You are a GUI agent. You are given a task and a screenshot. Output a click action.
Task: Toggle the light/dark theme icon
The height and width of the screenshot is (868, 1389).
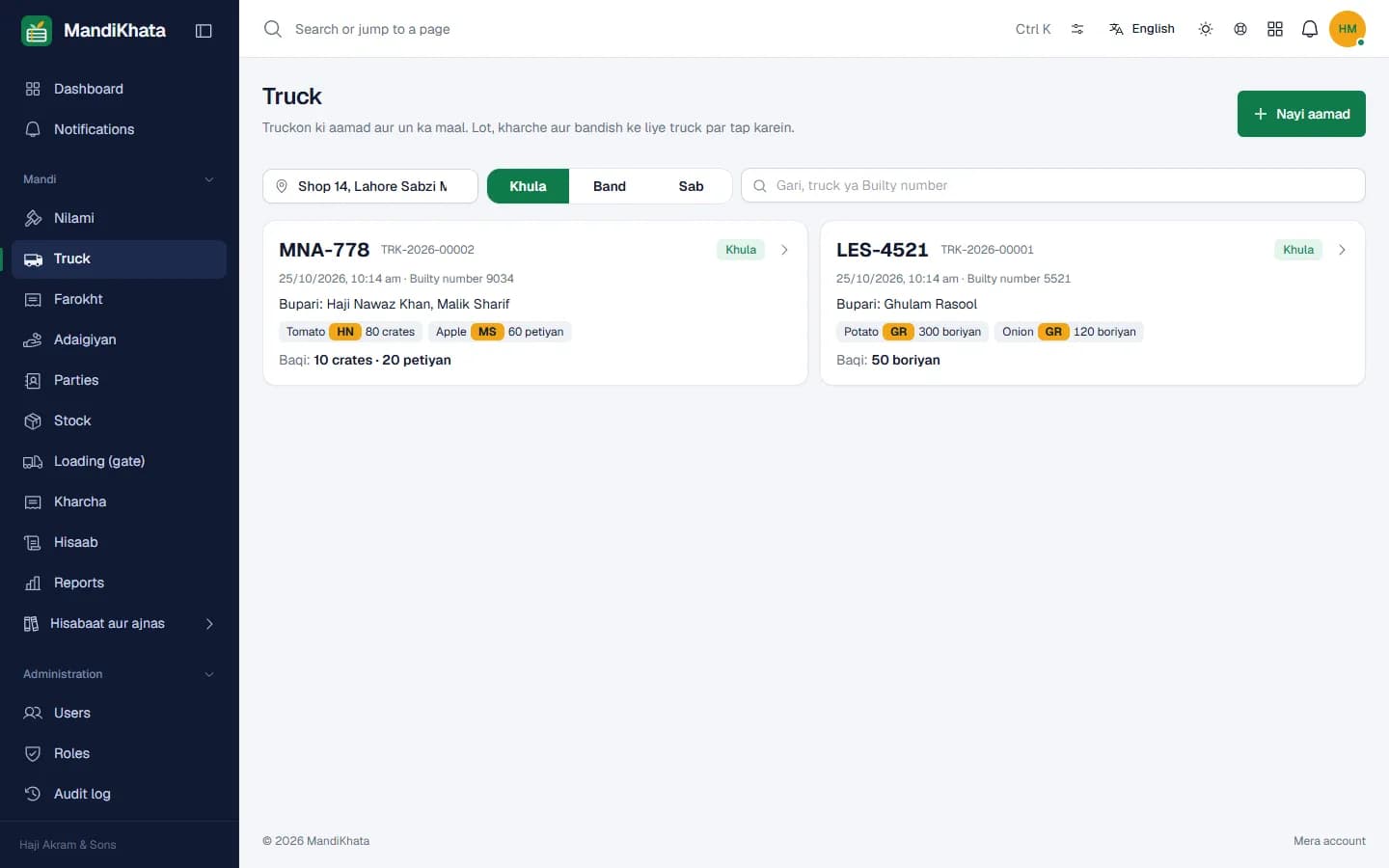(x=1206, y=29)
